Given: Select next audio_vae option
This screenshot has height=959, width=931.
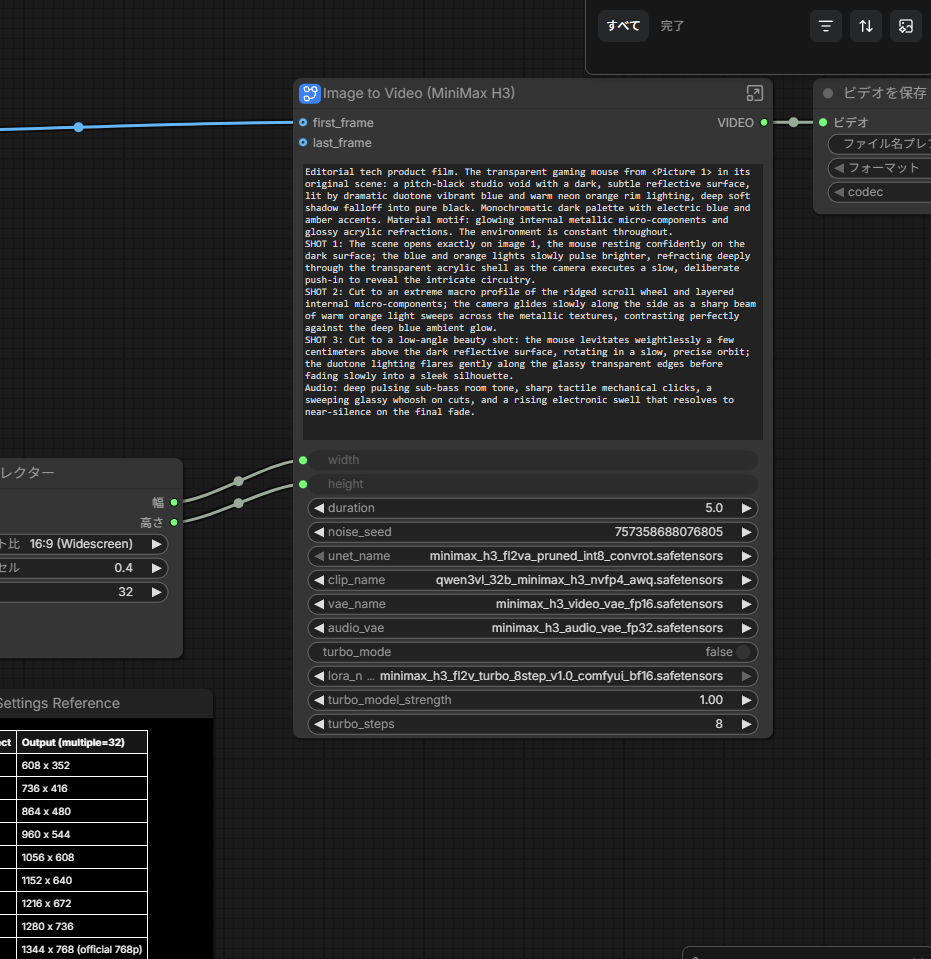Looking at the screenshot, I should tap(746, 628).
